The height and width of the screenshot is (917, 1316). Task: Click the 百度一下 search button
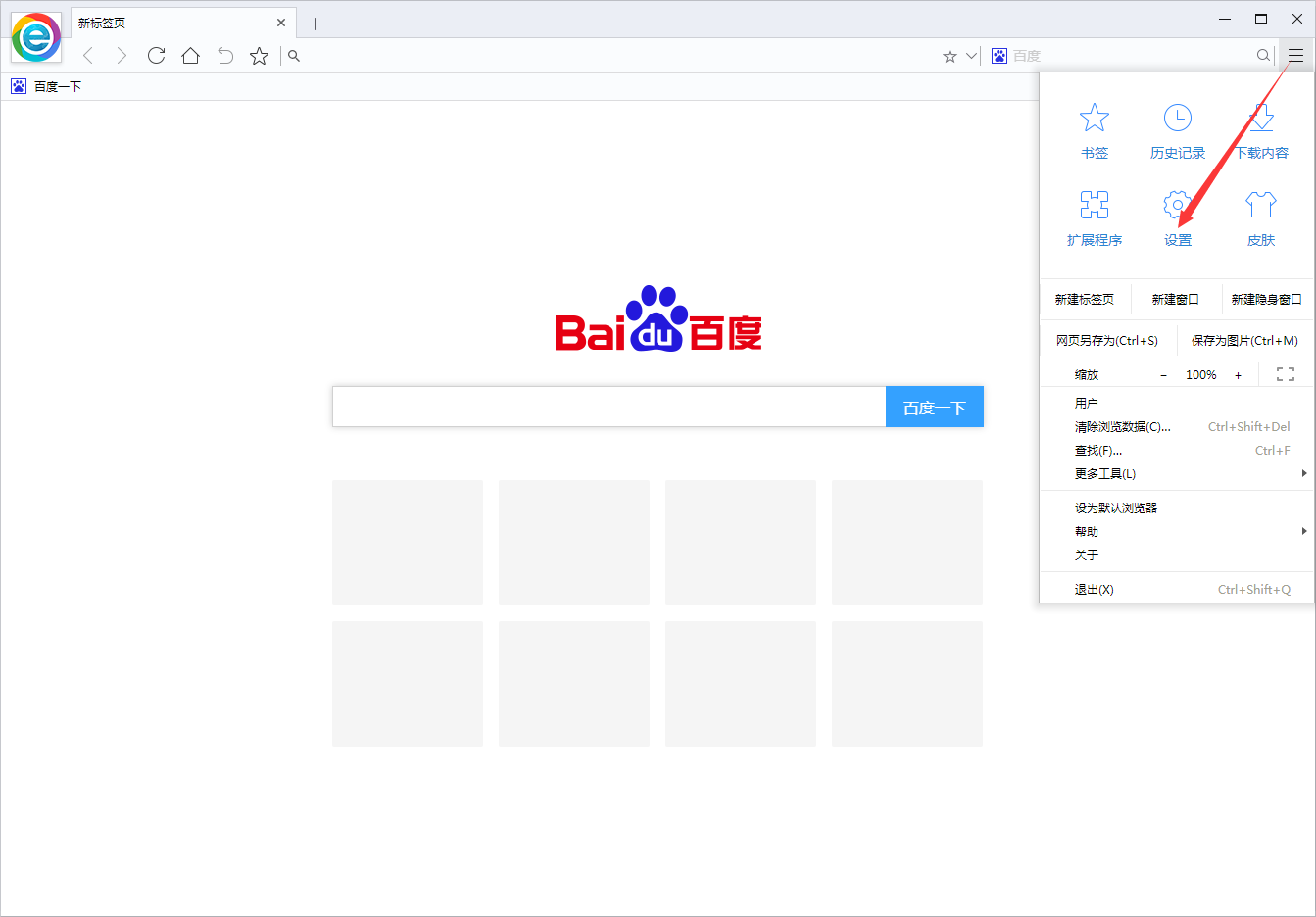[x=934, y=407]
